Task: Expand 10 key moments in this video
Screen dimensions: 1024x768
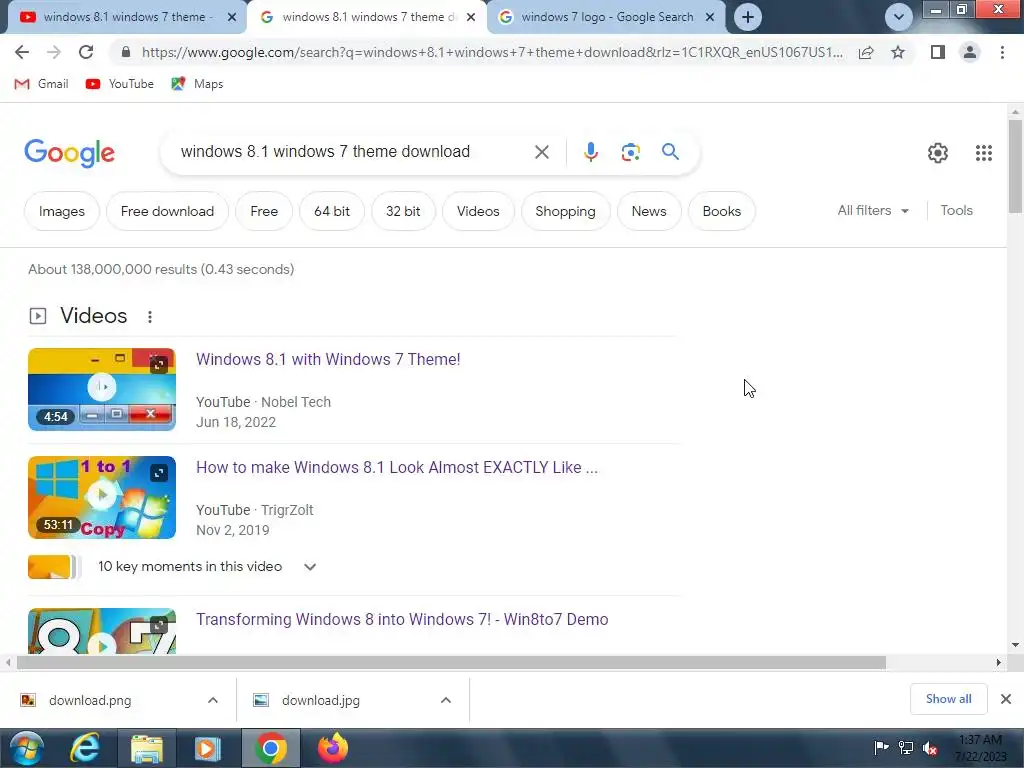Action: click(x=310, y=567)
